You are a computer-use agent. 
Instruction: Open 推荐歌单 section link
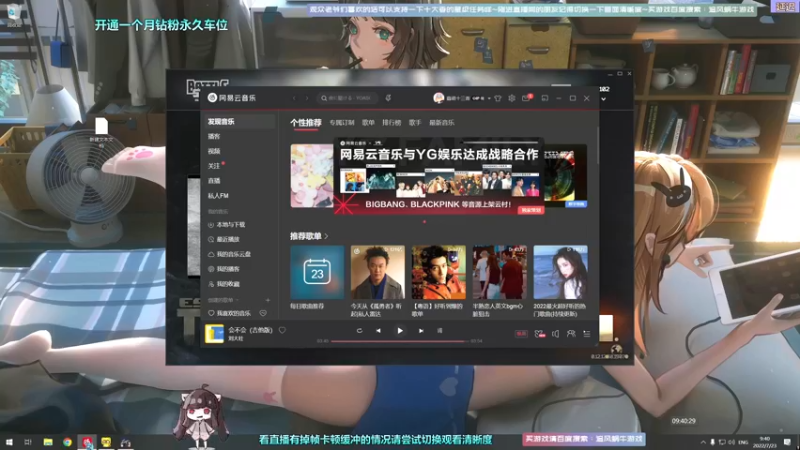309,236
